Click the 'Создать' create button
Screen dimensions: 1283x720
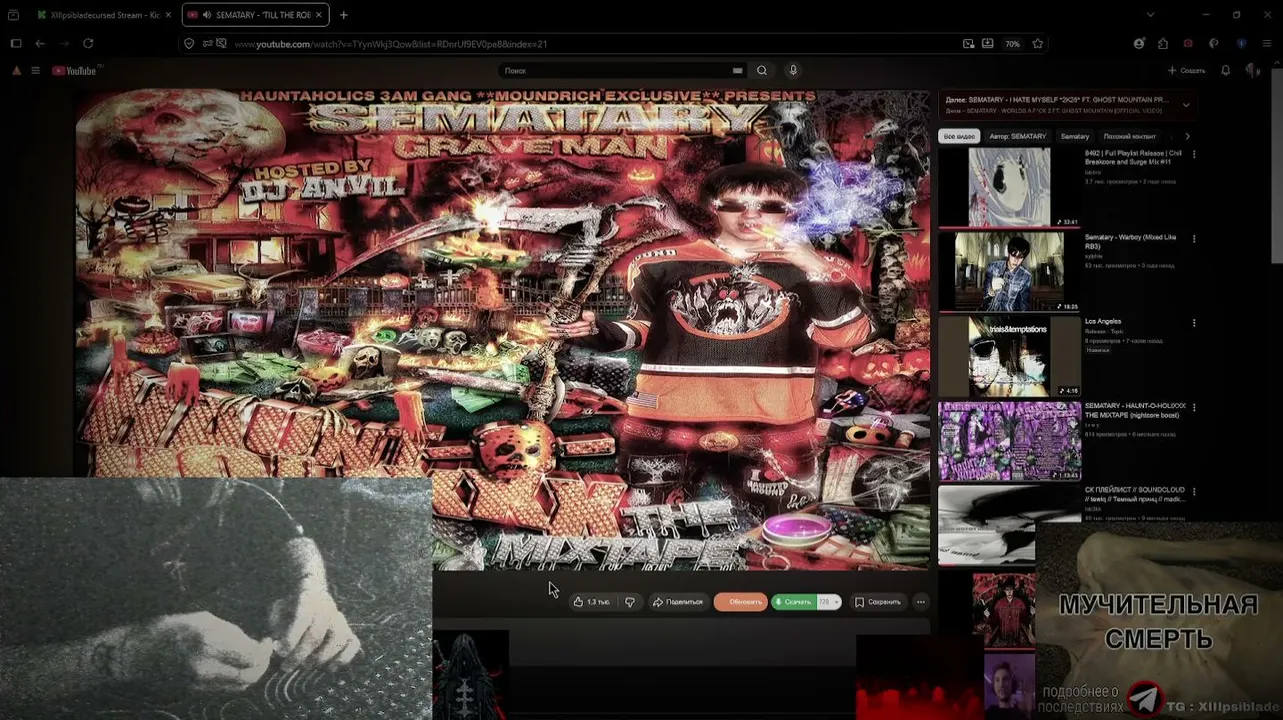(1186, 71)
